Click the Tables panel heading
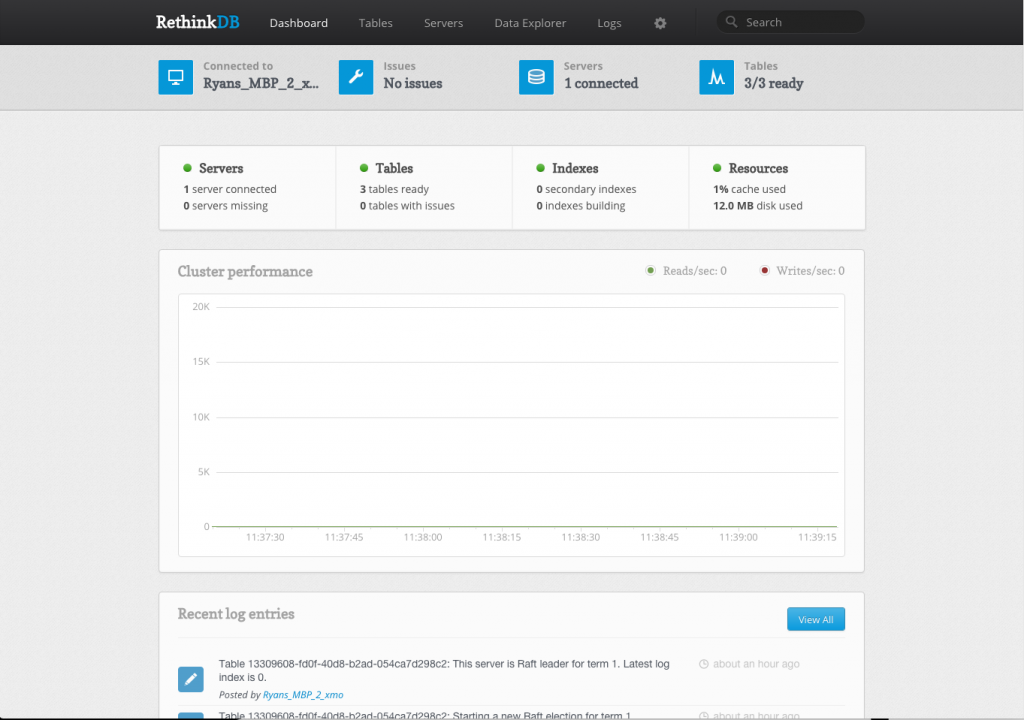The image size is (1024, 720). click(x=394, y=169)
